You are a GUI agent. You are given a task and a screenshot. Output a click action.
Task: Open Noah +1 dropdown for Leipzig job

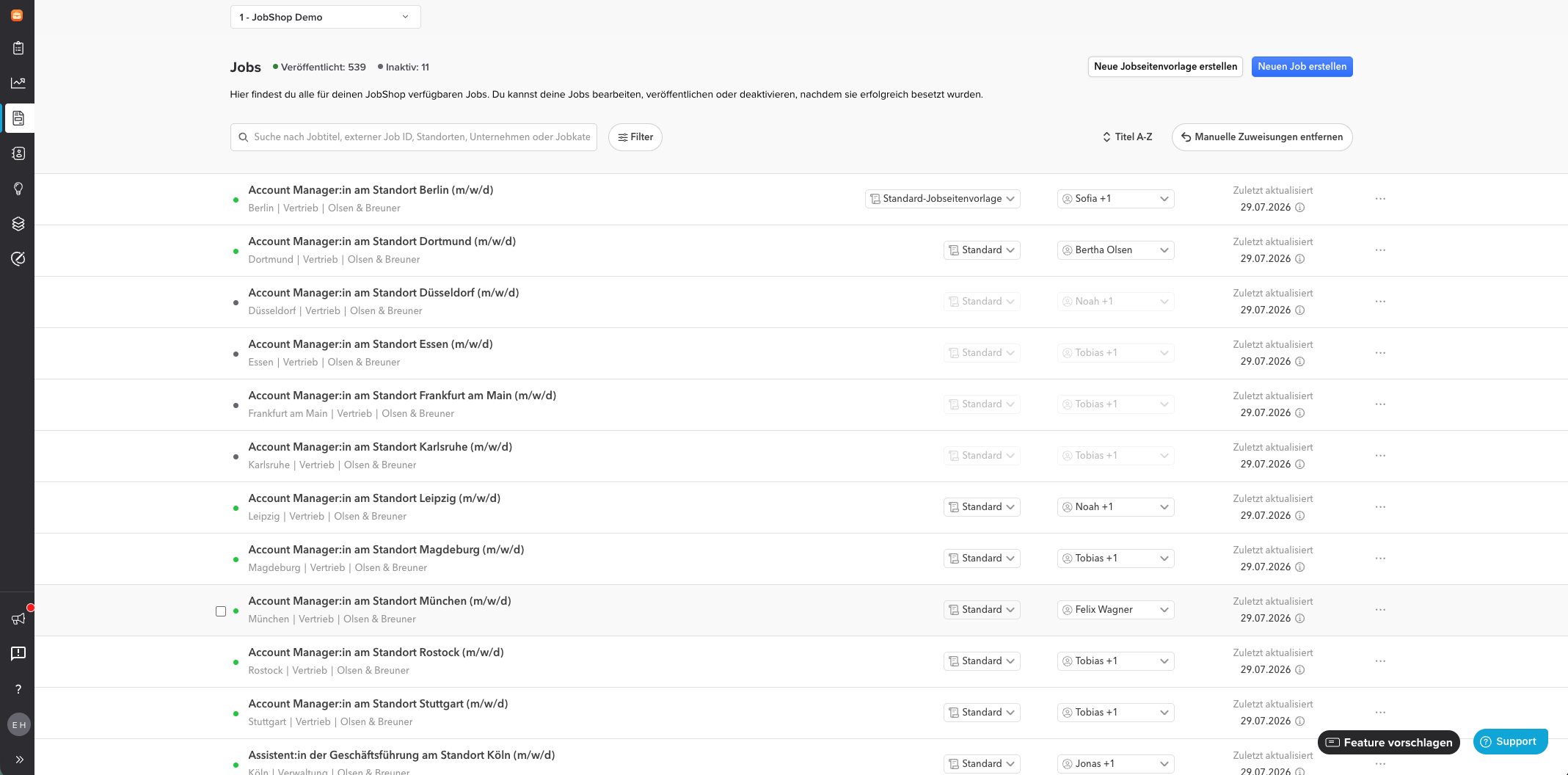(1115, 507)
